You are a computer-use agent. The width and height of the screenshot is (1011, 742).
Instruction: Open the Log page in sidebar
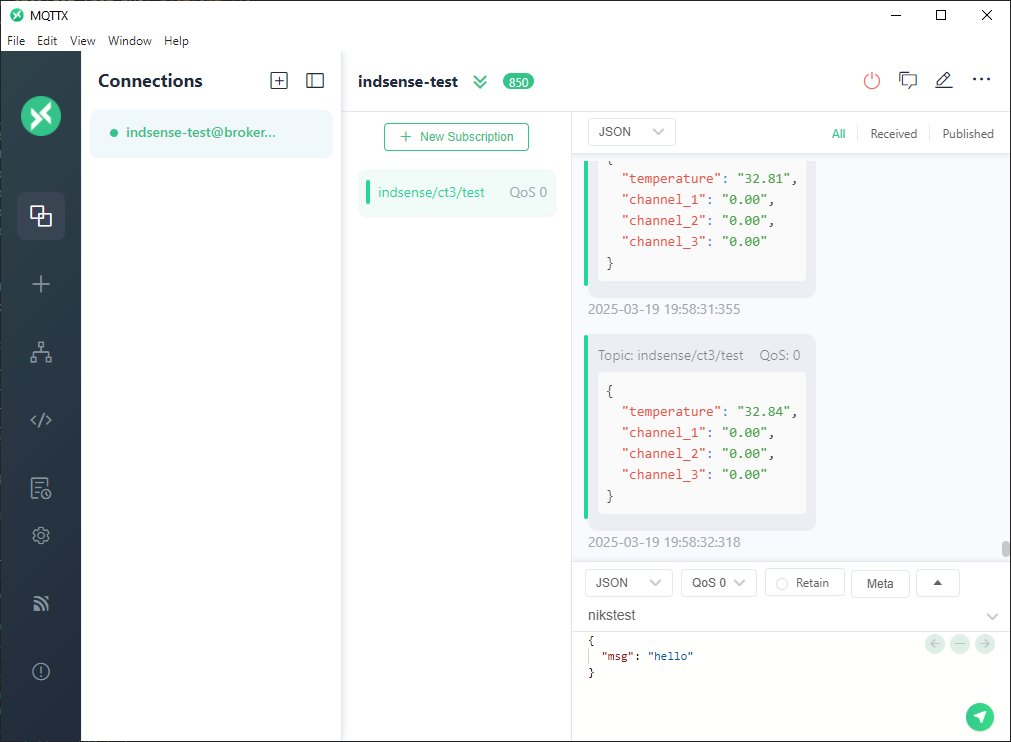[41, 488]
